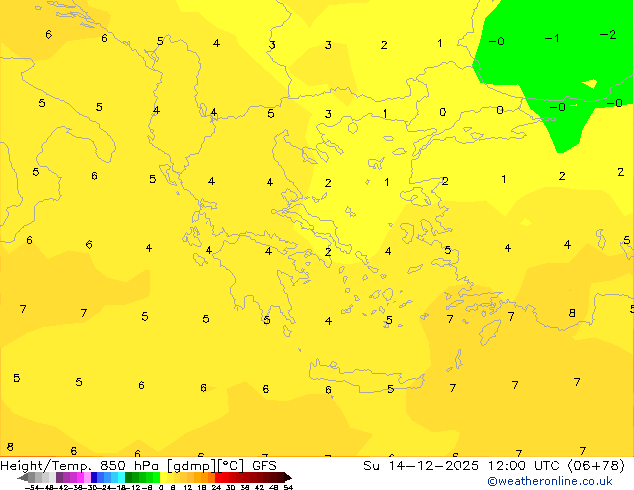Click the bright red segment of color scale
634x490 pixels.
coord(218,477)
